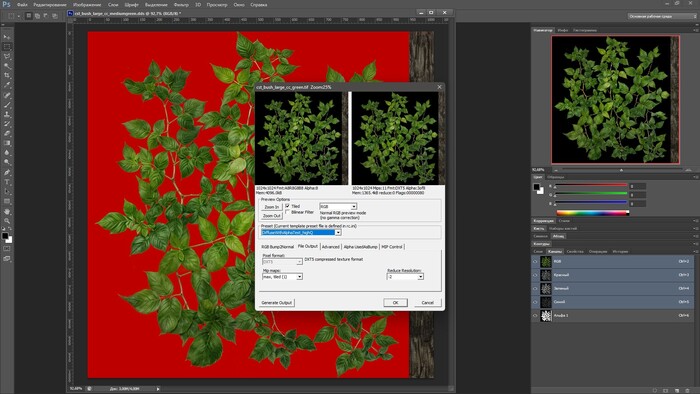The height and width of the screenshot is (394, 700).
Task: Open the Channels panel flyout menu
Action: (x=696, y=252)
